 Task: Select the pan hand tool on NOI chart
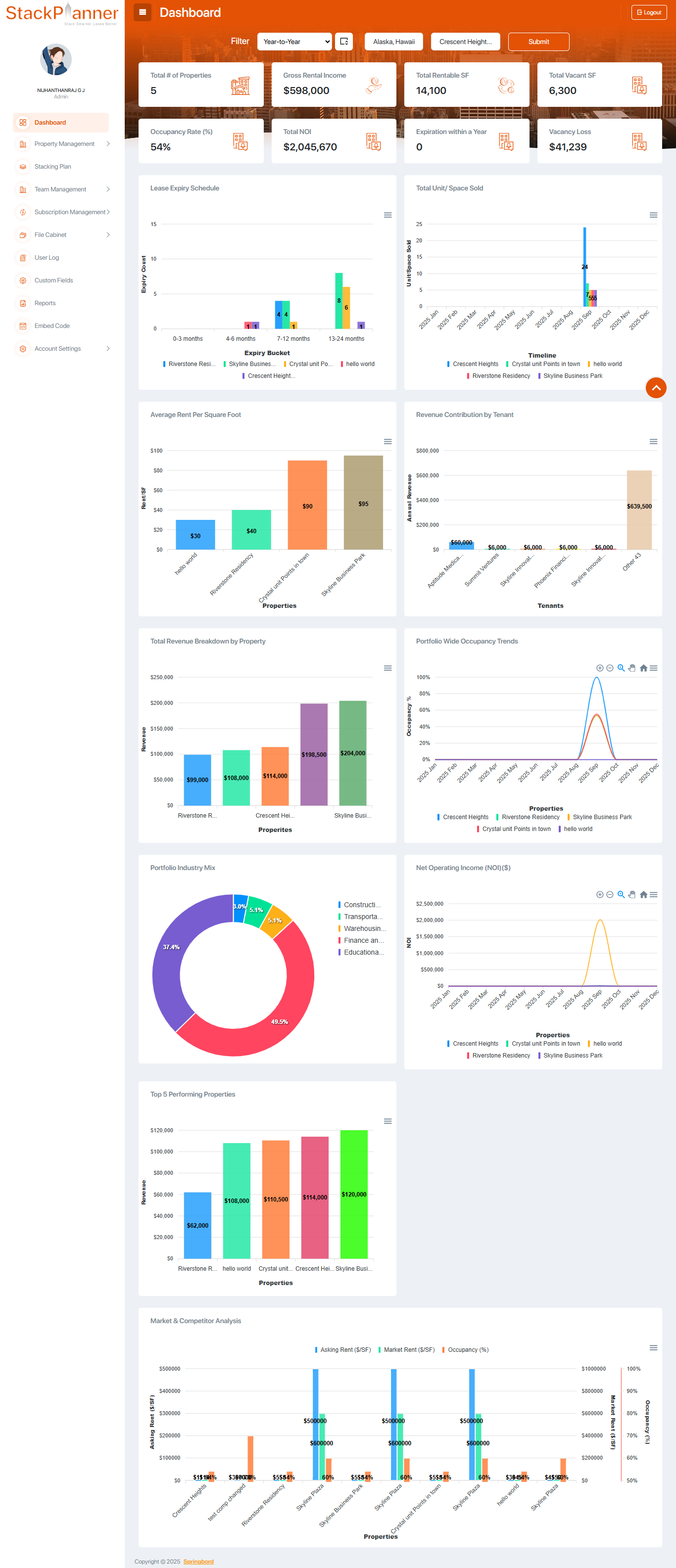(631, 895)
